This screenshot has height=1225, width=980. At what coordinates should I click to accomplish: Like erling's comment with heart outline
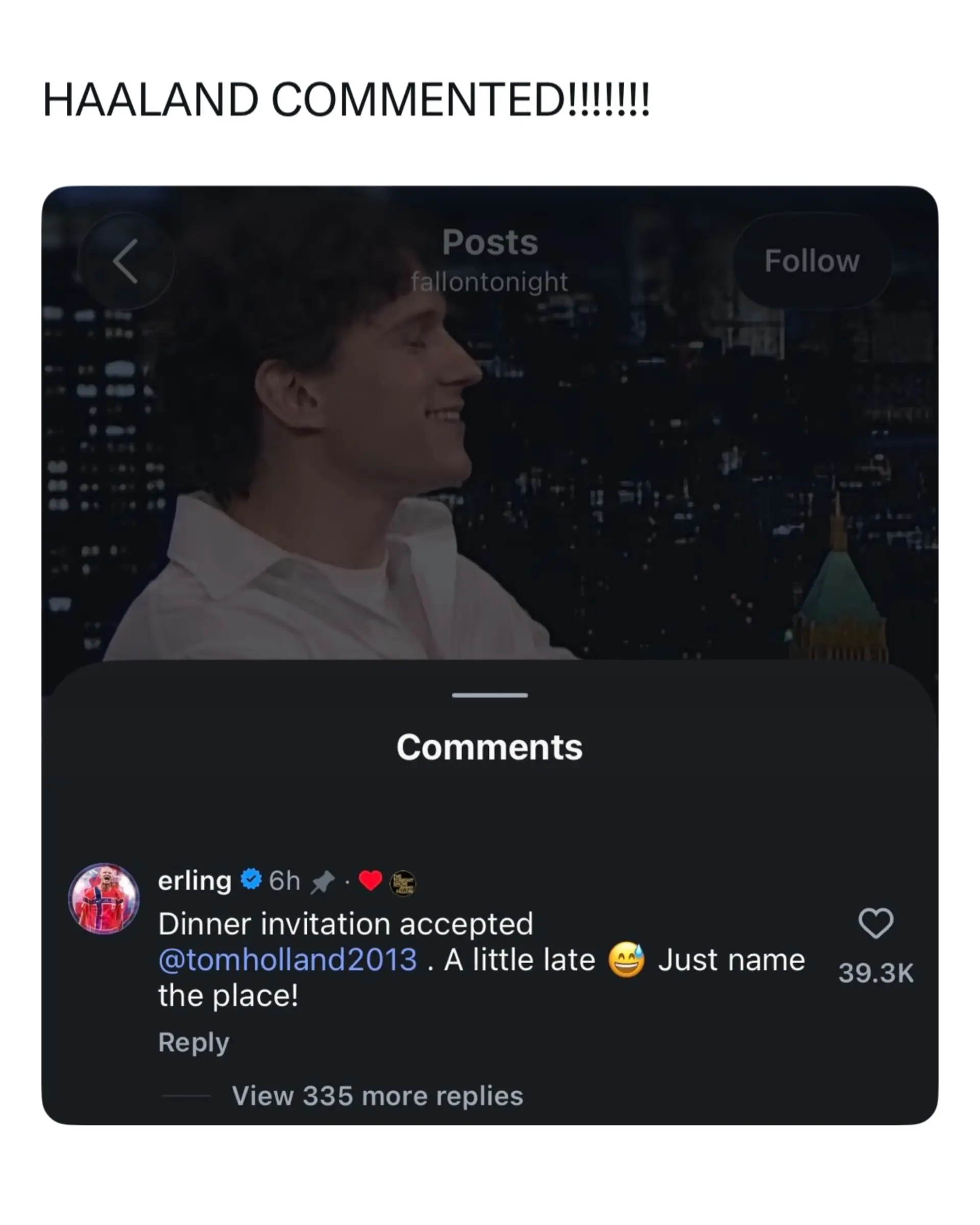875,923
